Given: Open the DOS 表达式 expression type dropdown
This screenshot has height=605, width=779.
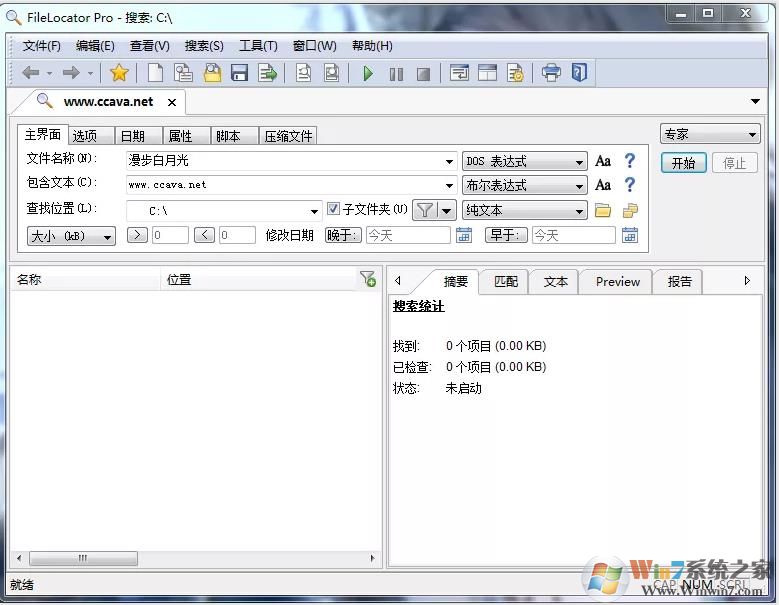Looking at the screenshot, I should coord(525,161).
